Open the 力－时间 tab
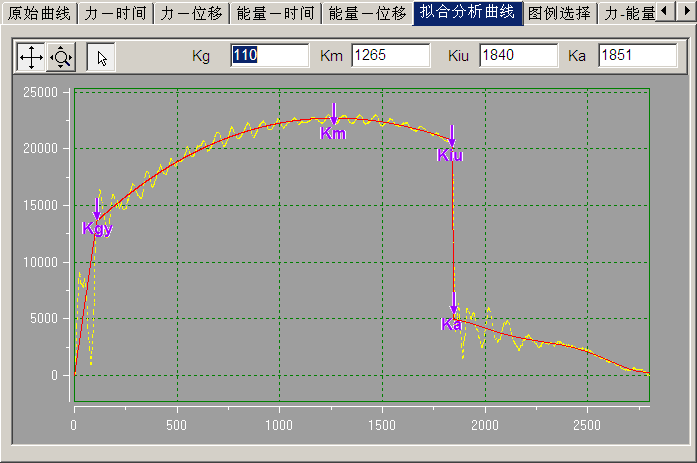697x463 pixels. [x=115, y=13]
